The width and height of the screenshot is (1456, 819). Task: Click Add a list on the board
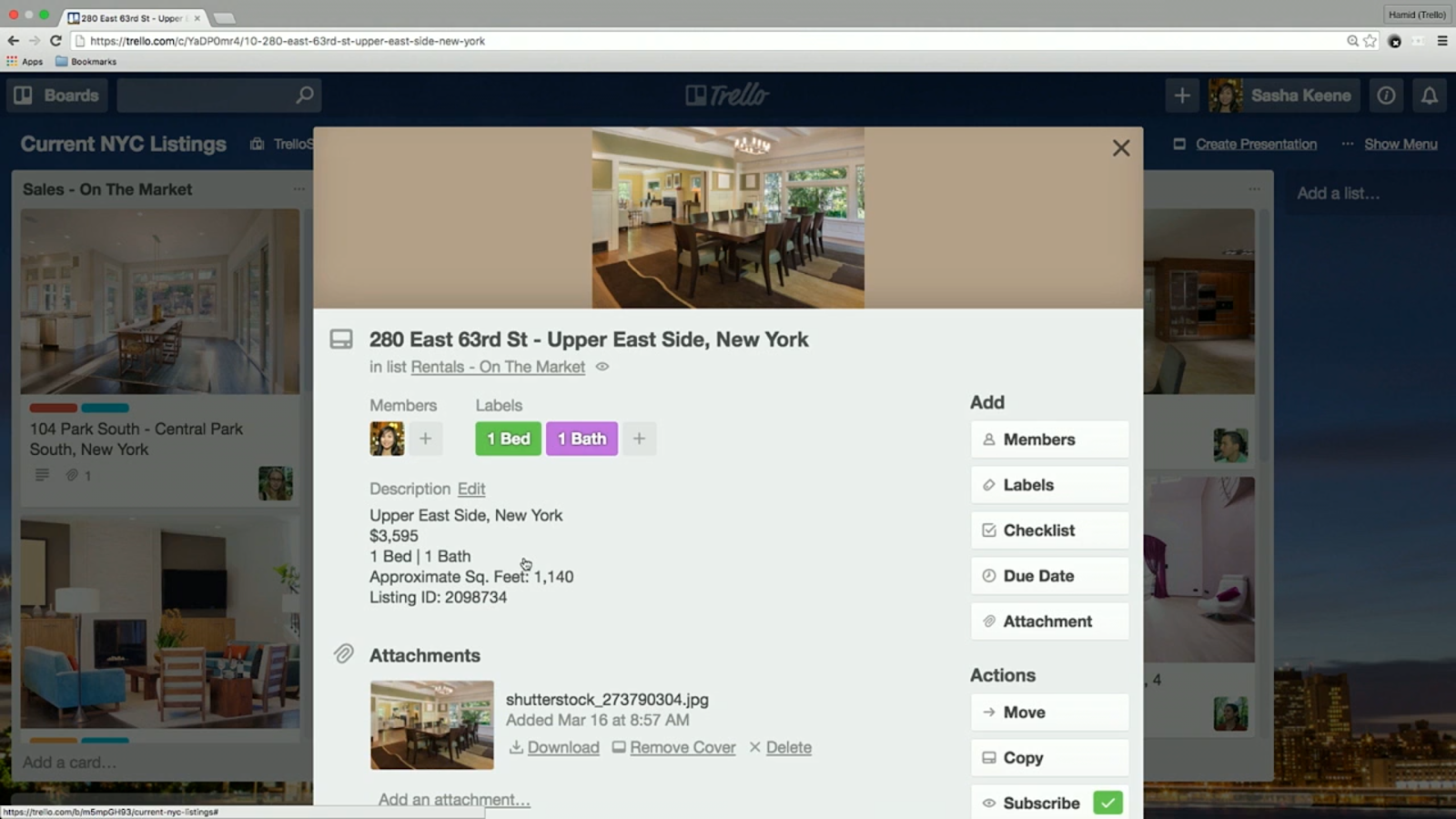coord(1338,193)
